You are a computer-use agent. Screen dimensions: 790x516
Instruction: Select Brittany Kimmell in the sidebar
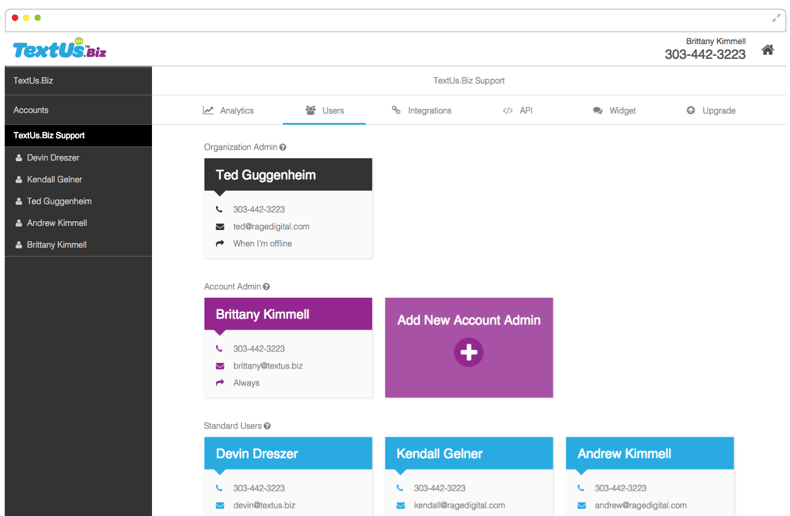(x=78, y=244)
